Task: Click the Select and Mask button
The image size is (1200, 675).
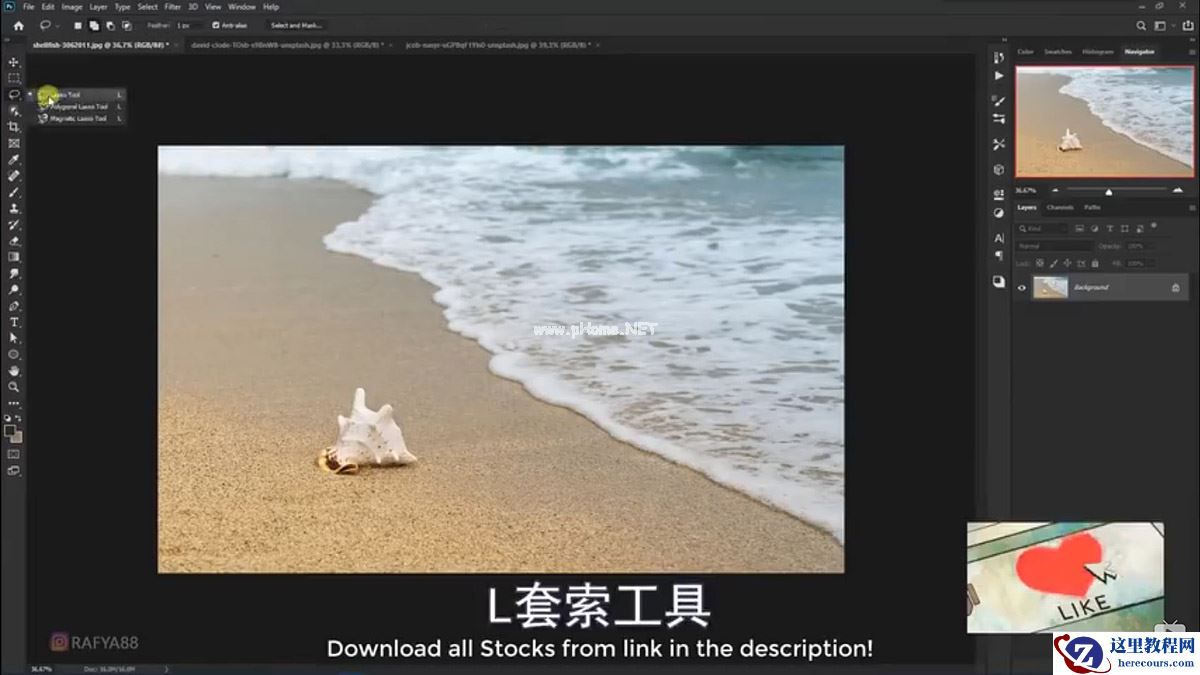Action: pyautogui.click(x=297, y=25)
